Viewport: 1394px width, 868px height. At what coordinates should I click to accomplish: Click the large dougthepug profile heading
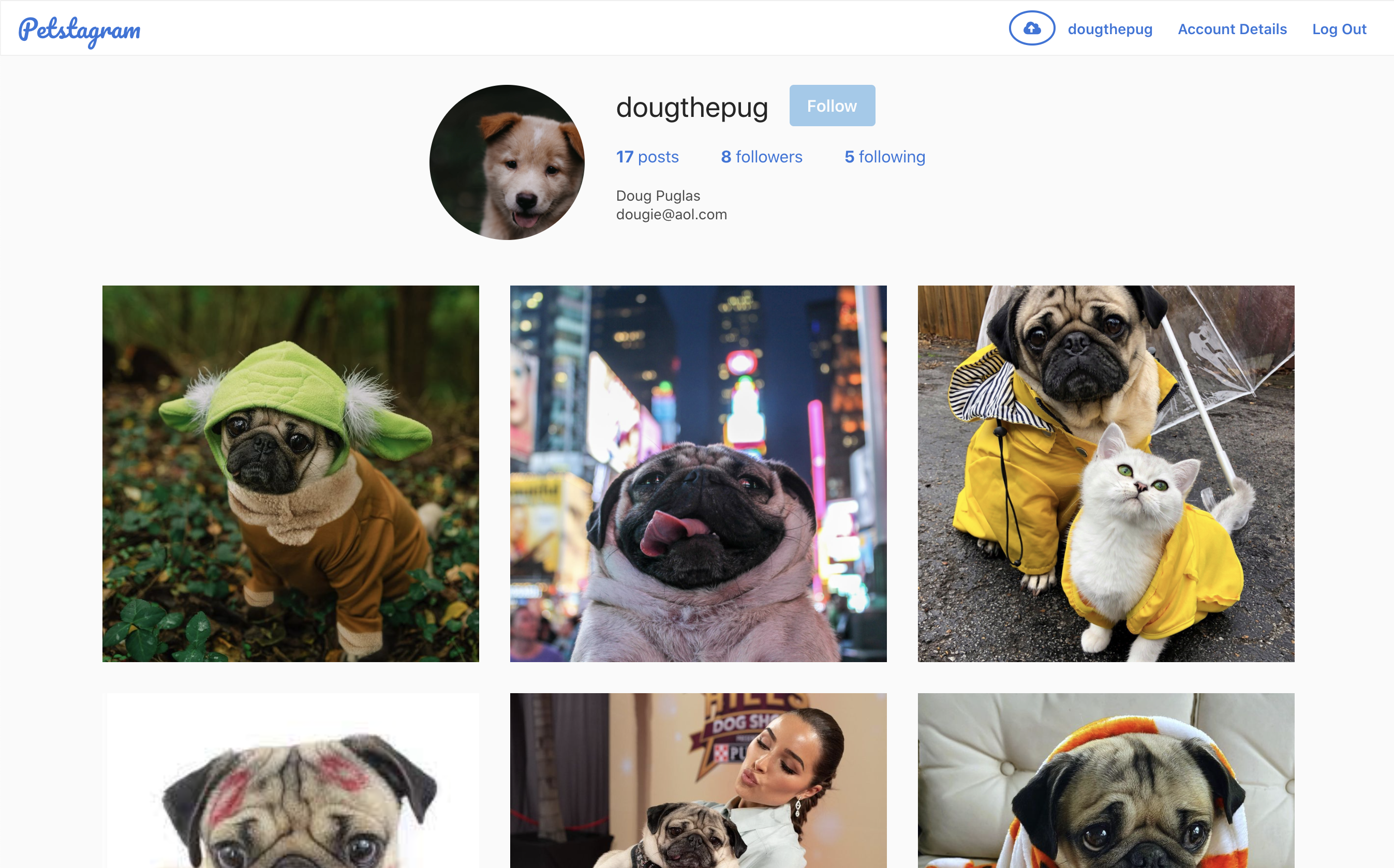[x=692, y=108]
